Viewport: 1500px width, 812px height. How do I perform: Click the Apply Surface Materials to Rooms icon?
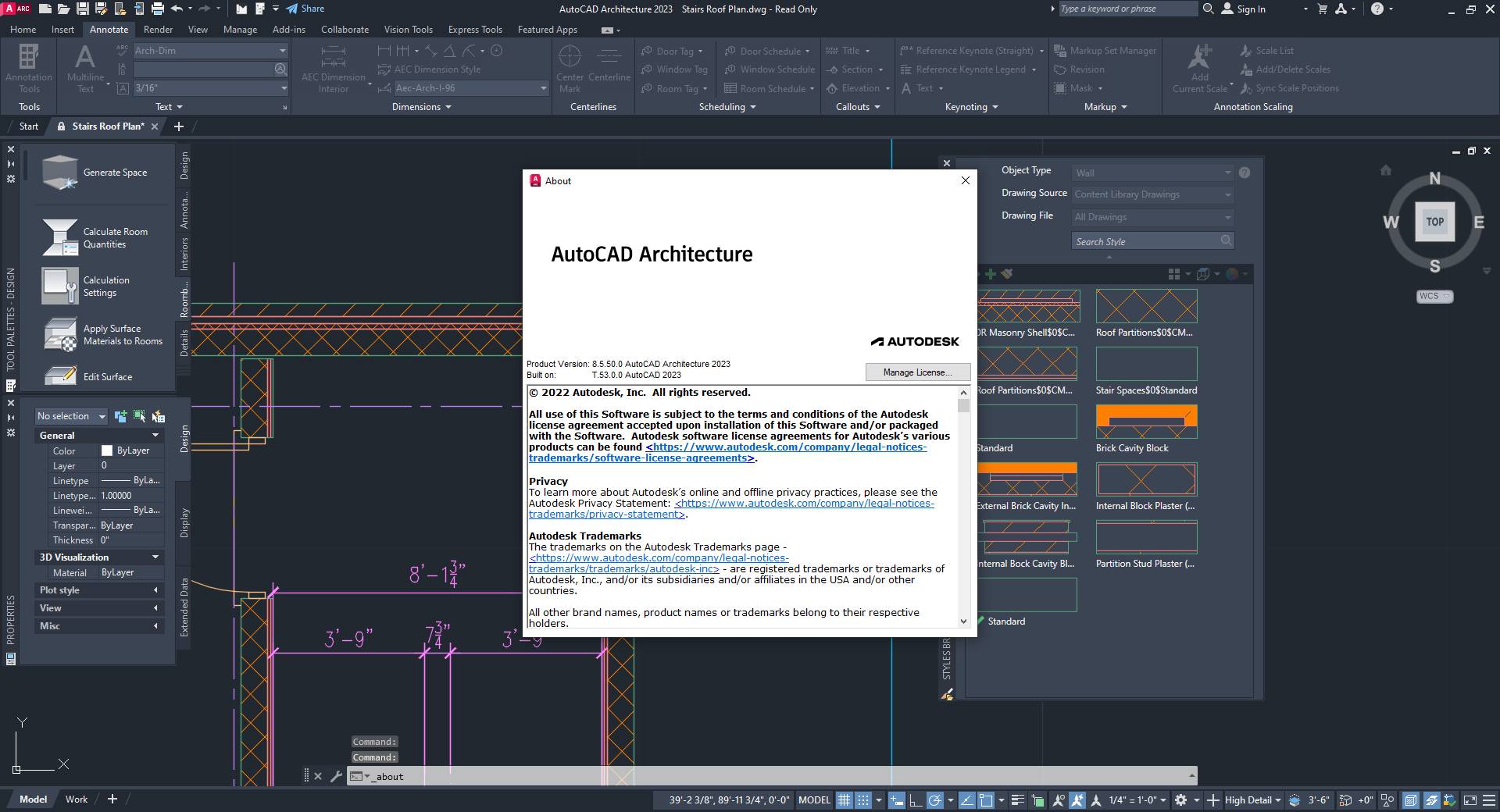coord(59,334)
